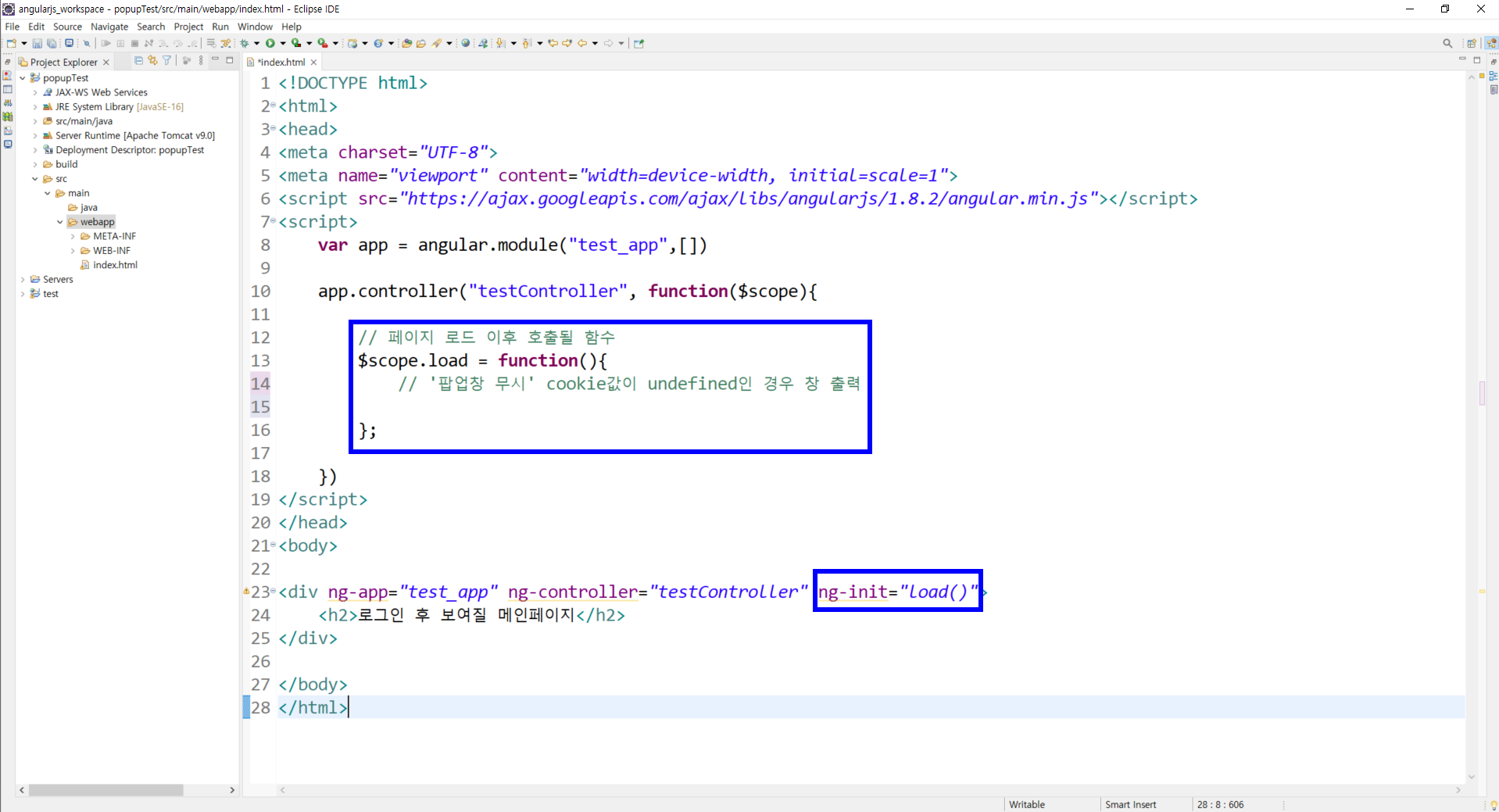This screenshot has height=812, width=1499.
Task: Fold the script block at line 7
Action: tap(273, 220)
